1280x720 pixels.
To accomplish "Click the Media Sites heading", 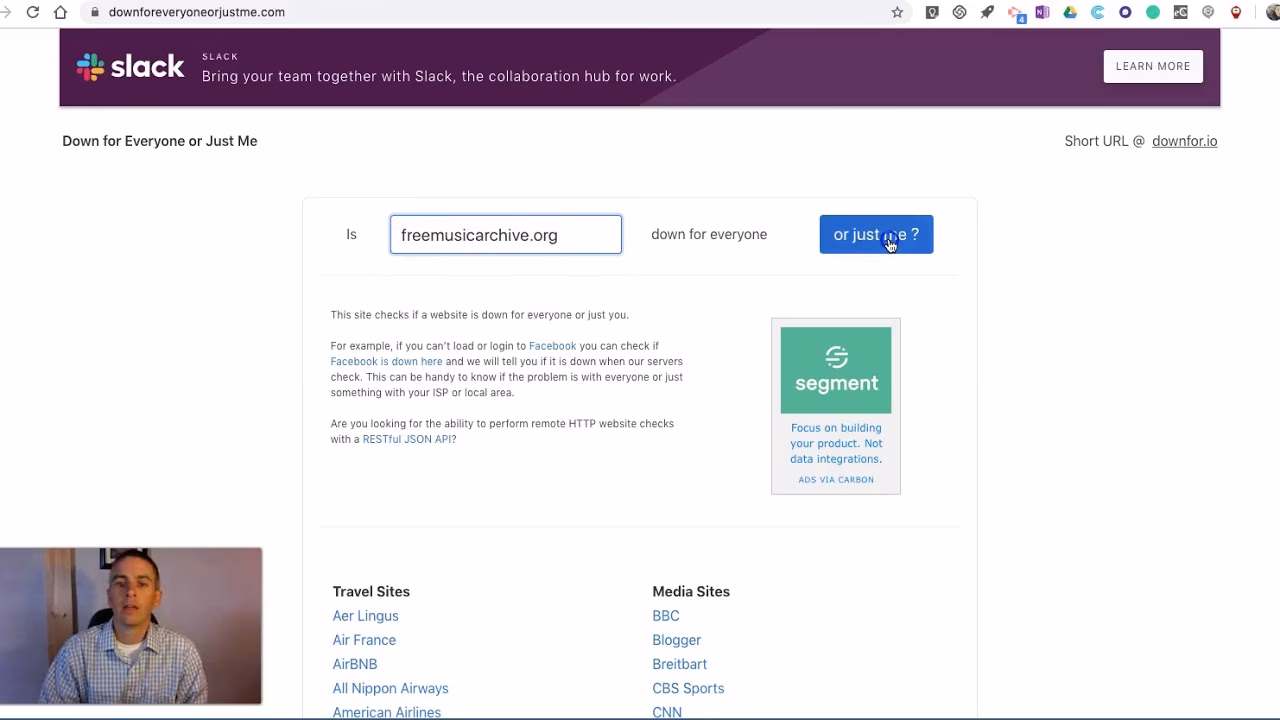I will (691, 592).
